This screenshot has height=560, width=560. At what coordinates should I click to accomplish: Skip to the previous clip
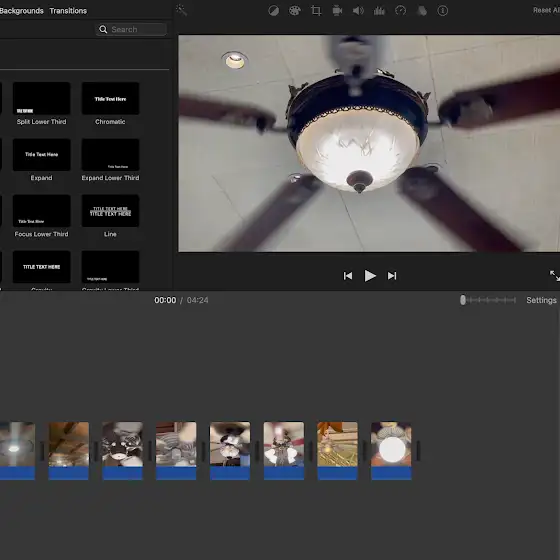pos(348,276)
